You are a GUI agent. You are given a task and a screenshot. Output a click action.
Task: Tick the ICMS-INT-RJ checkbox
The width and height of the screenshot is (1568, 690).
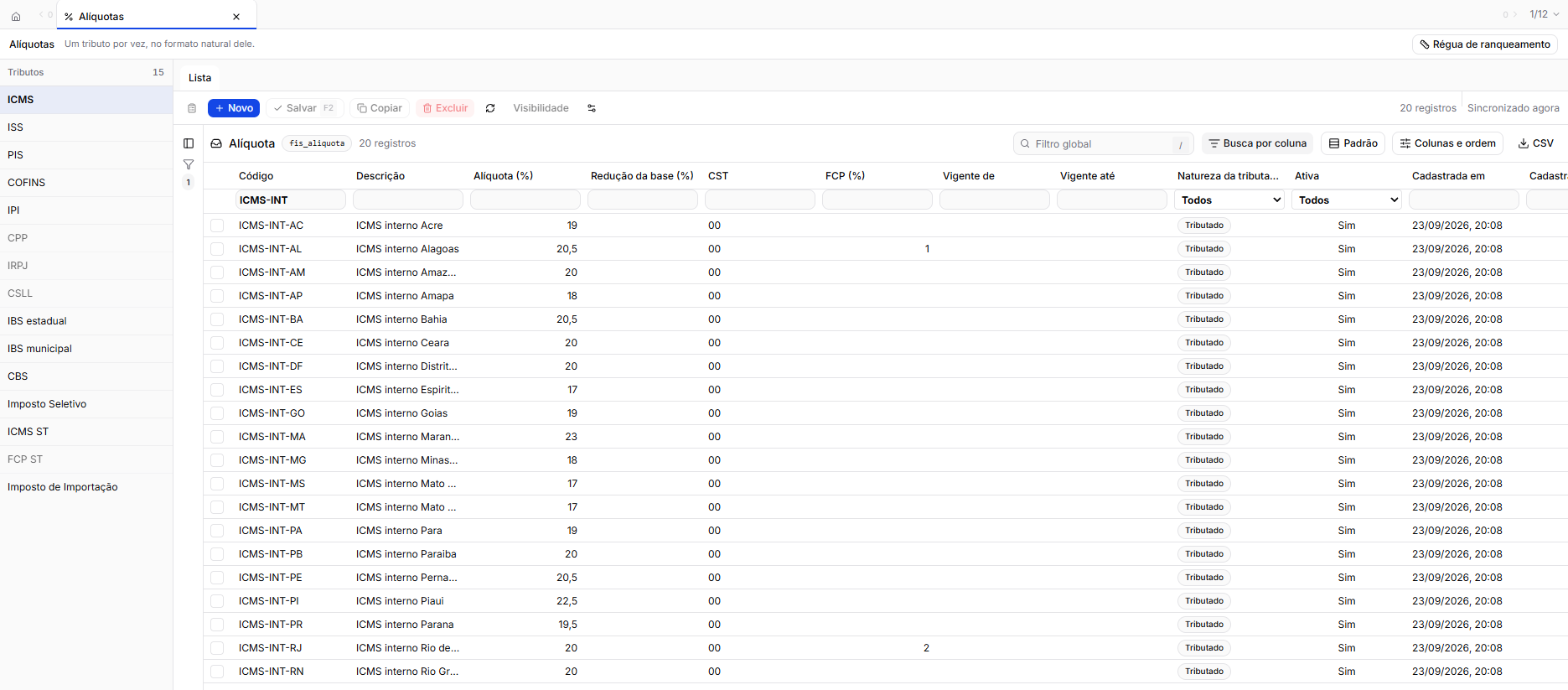[217, 648]
